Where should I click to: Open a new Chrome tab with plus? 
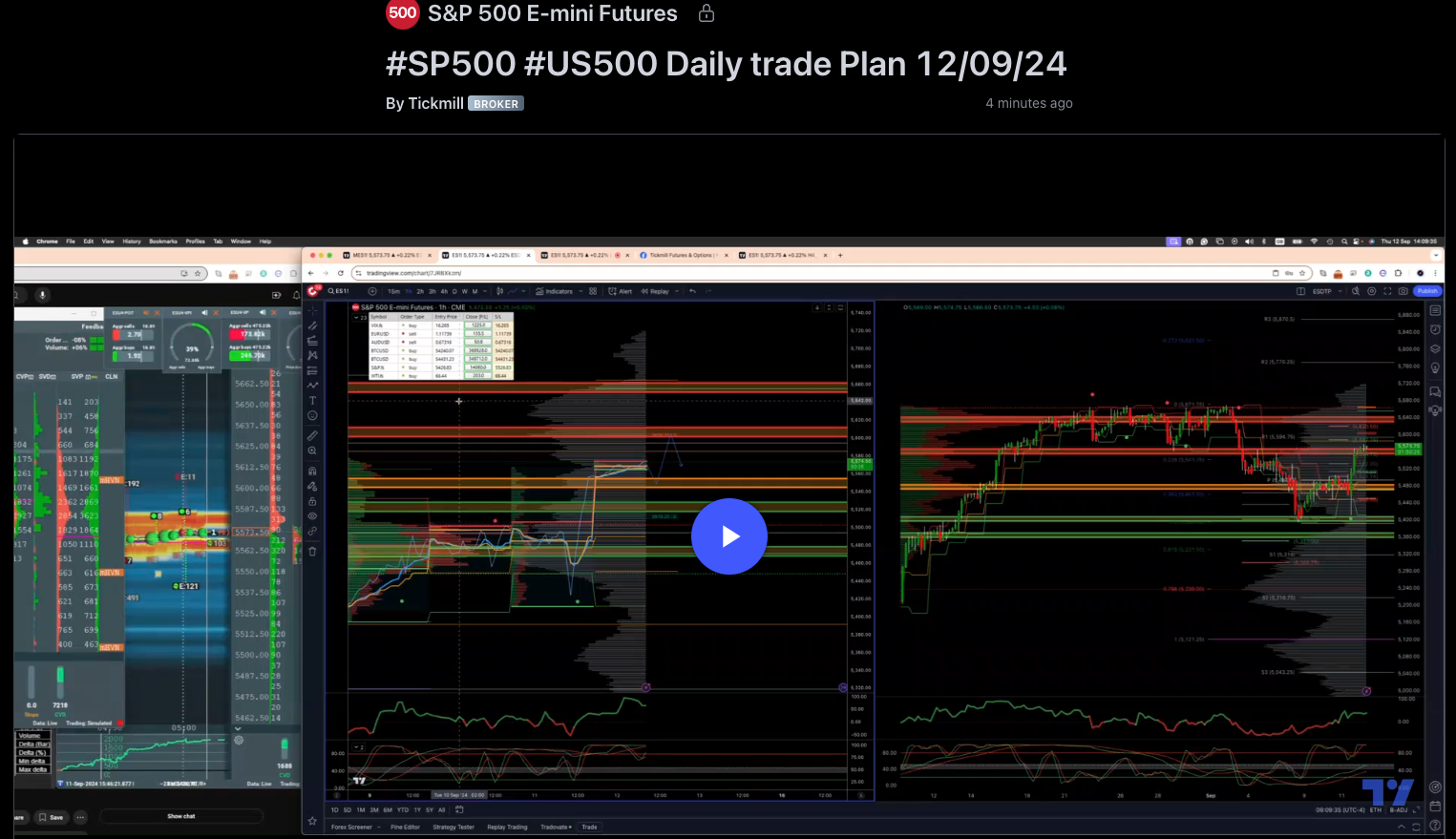coord(840,255)
